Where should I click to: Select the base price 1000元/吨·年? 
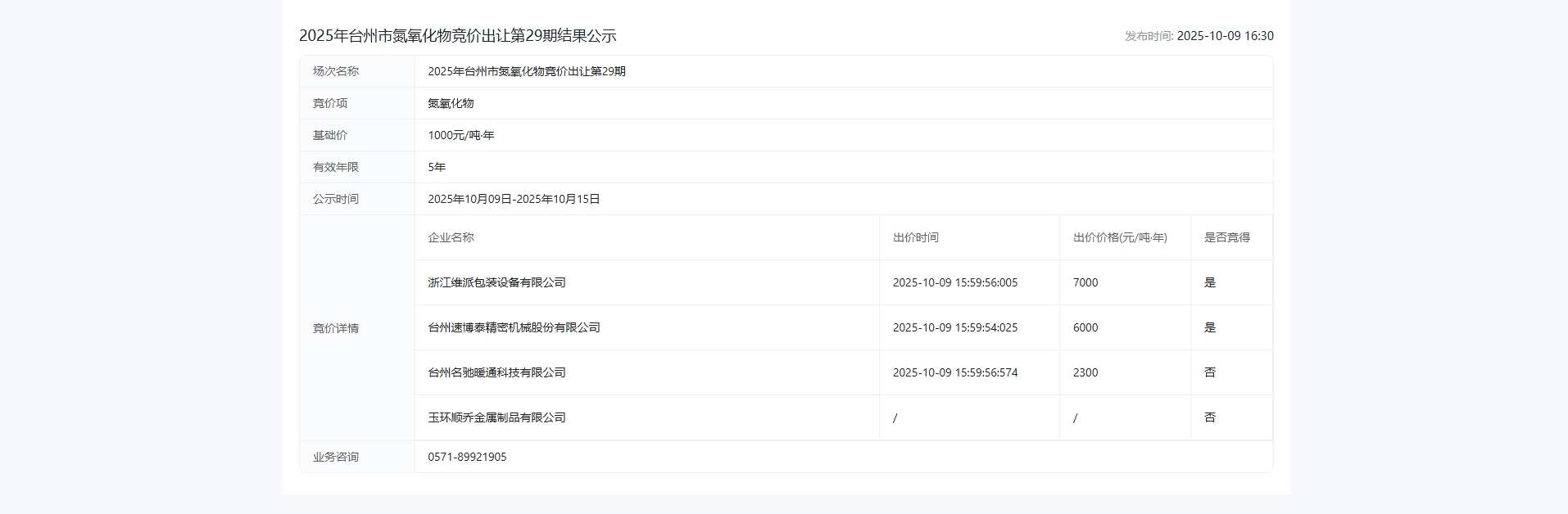(460, 135)
